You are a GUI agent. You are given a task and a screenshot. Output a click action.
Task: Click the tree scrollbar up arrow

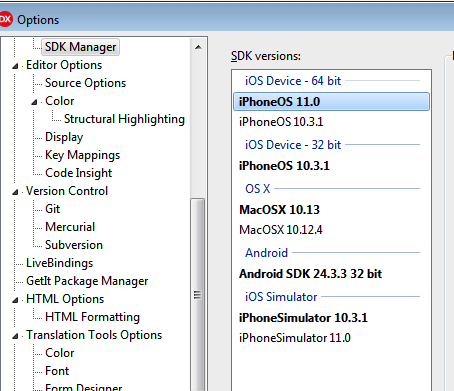click(x=198, y=47)
